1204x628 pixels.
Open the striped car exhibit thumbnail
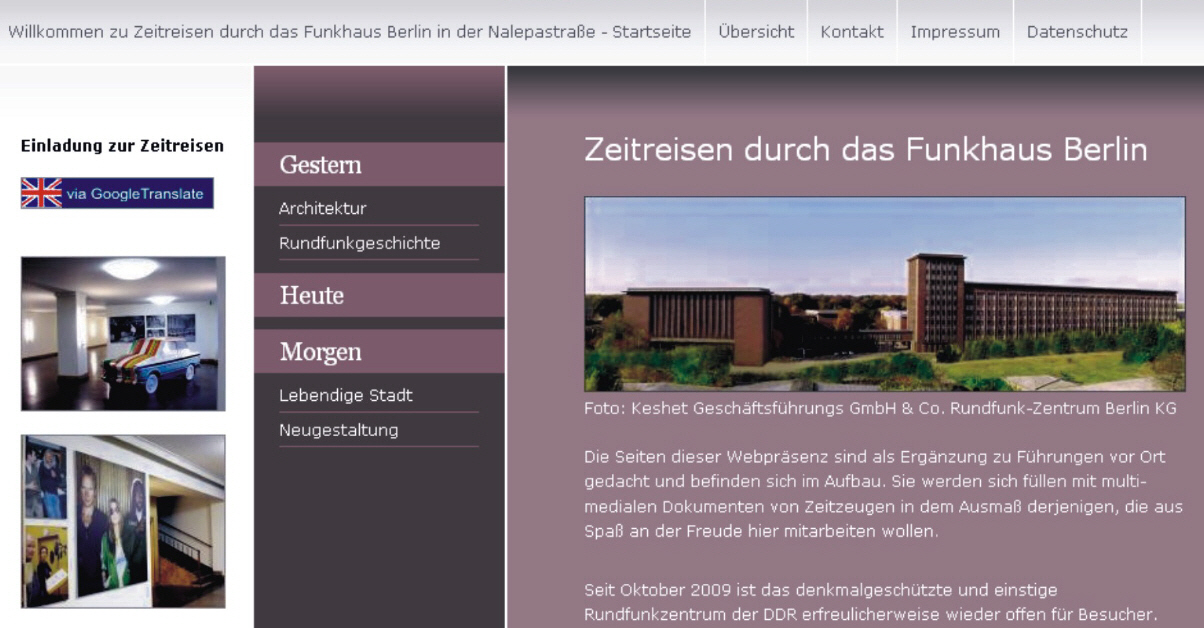[x=123, y=333]
